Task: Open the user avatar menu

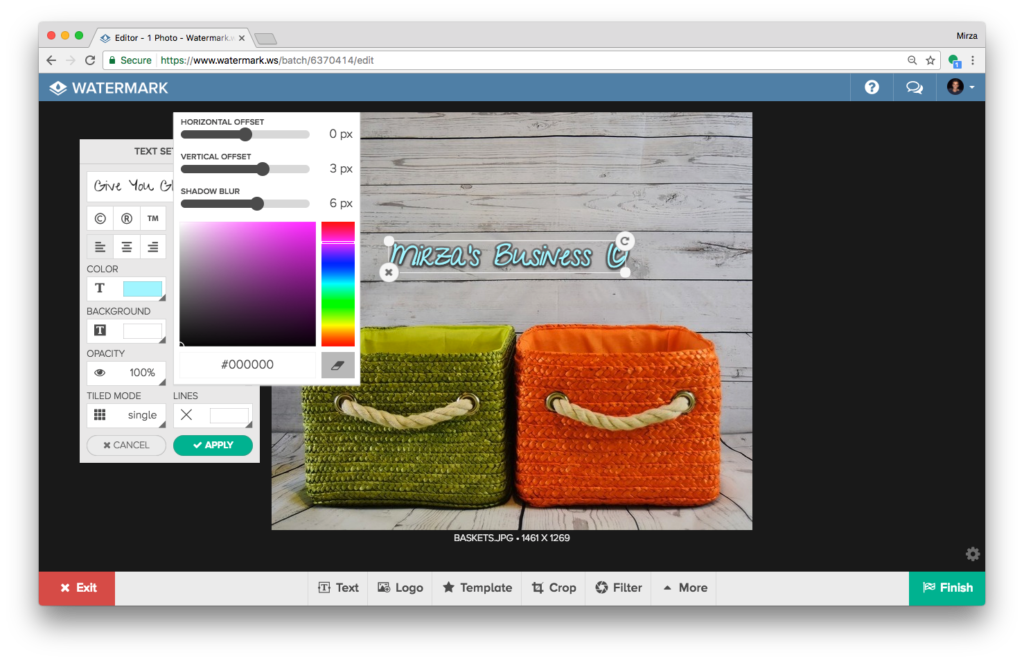Action: click(x=961, y=87)
